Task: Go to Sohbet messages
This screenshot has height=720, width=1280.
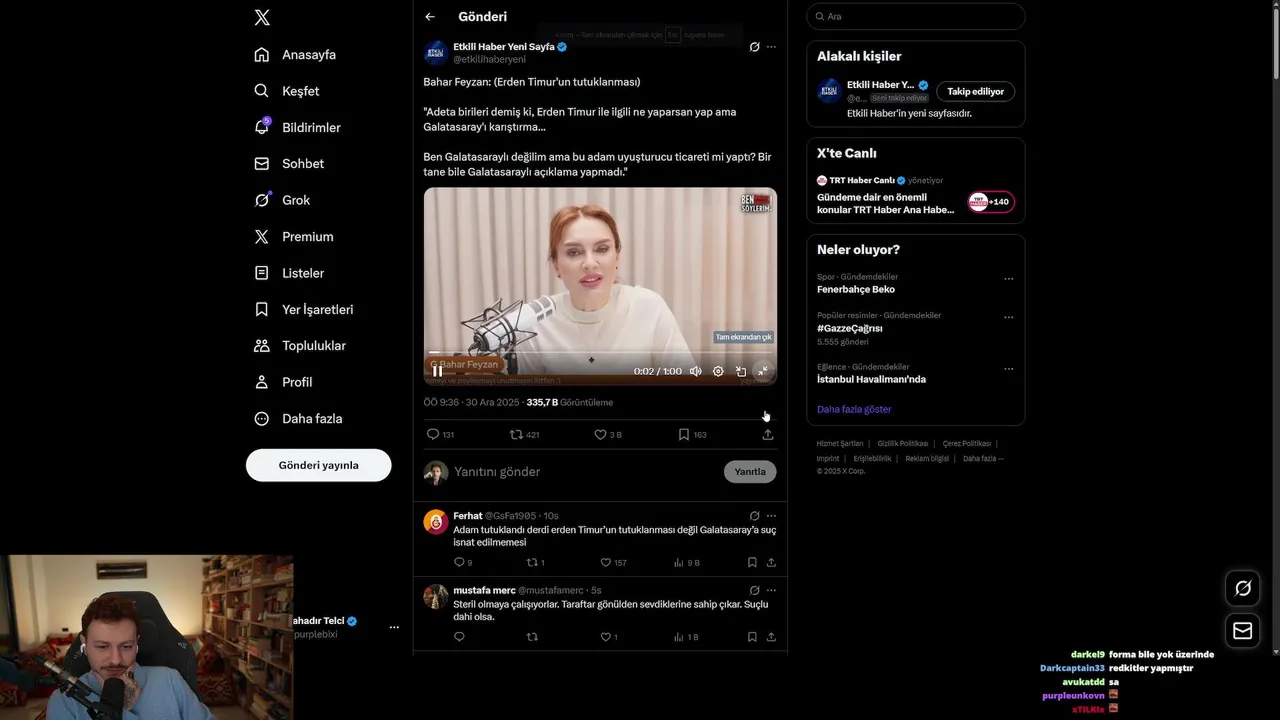Action: [x=289, y=164]
